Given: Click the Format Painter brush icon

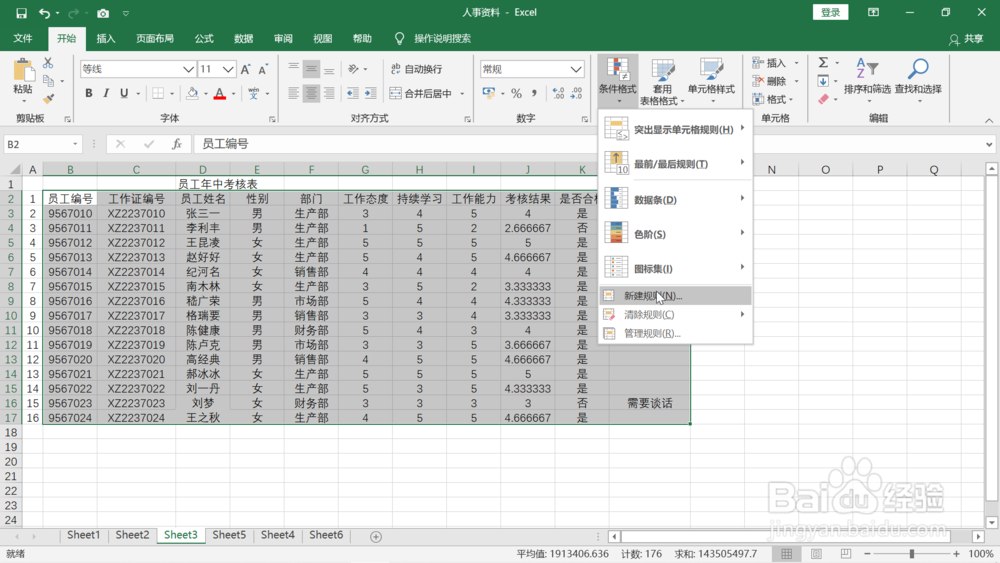Looking at the screenshot, I should [48, 99].
